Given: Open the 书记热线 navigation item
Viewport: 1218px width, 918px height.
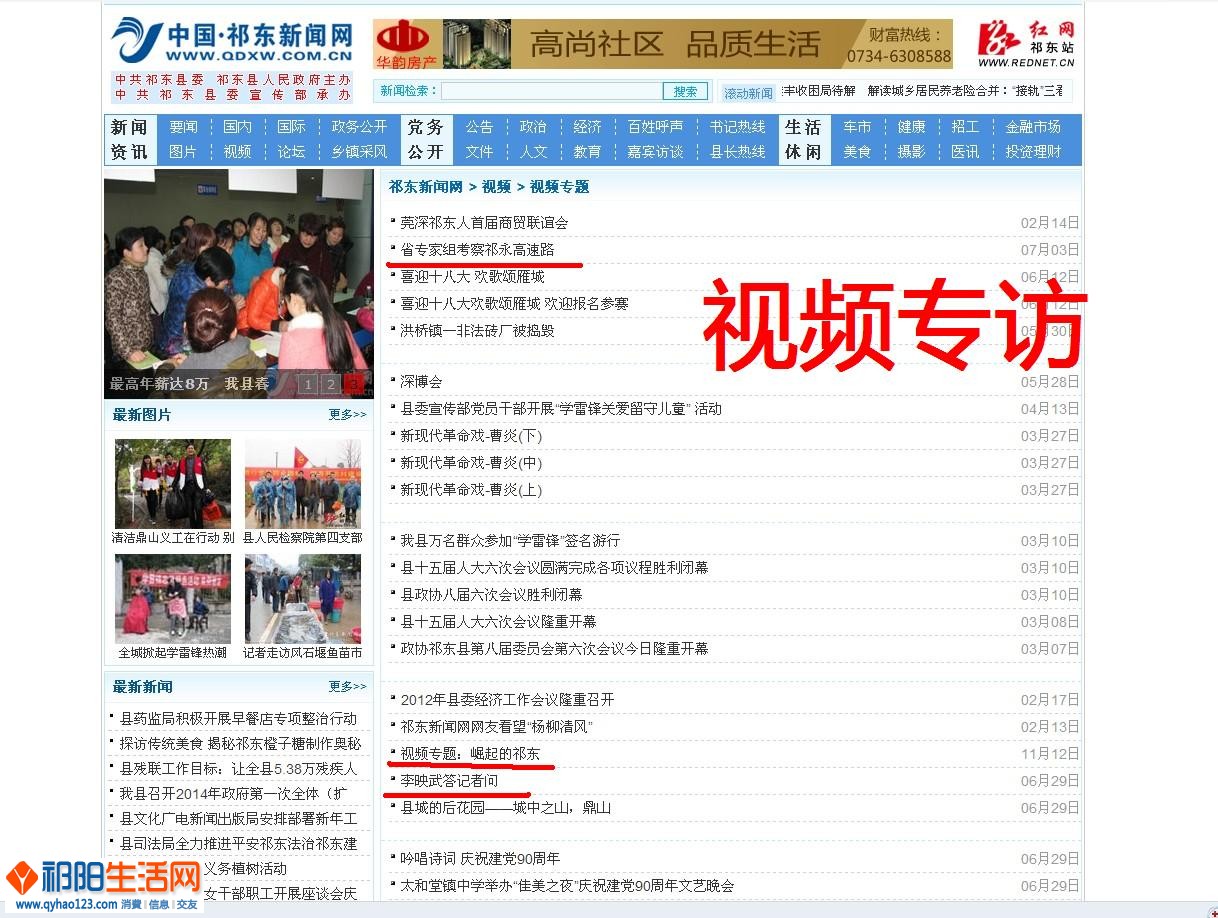Looking at the screenshot, I should click(x=737, y=127).
